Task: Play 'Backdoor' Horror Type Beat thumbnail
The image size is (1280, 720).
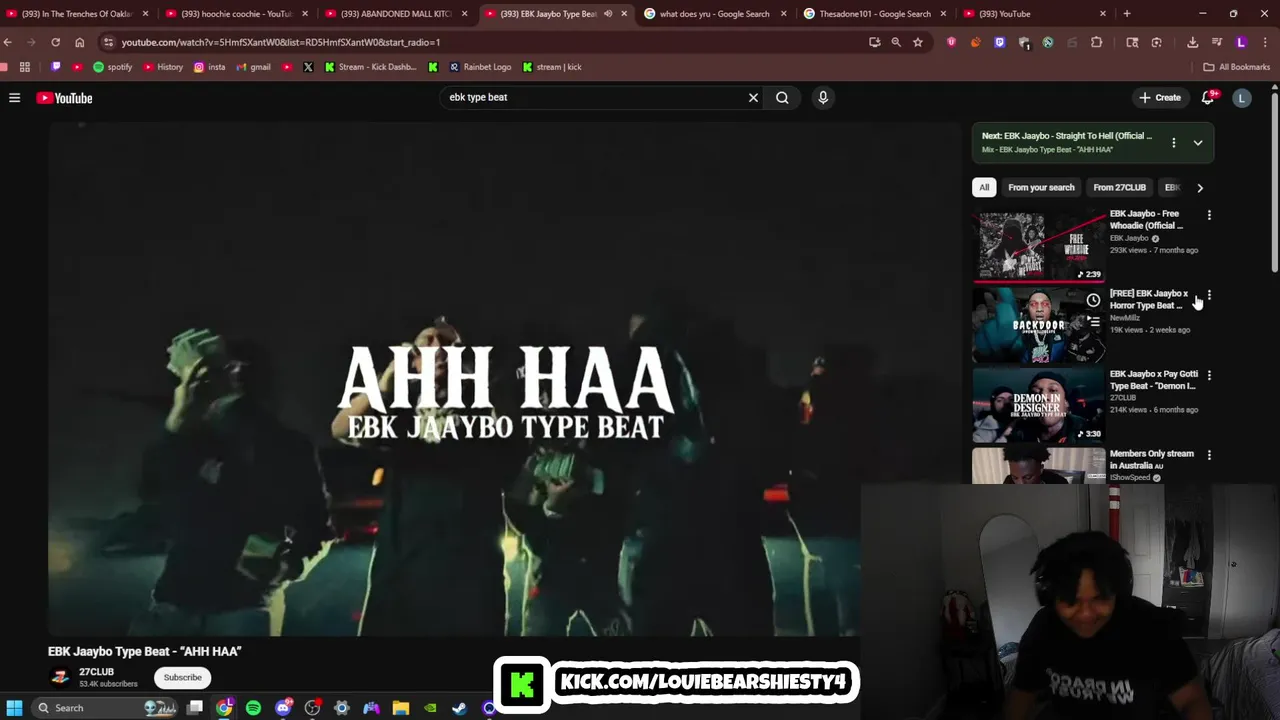Action: (x=1039, y=325)
